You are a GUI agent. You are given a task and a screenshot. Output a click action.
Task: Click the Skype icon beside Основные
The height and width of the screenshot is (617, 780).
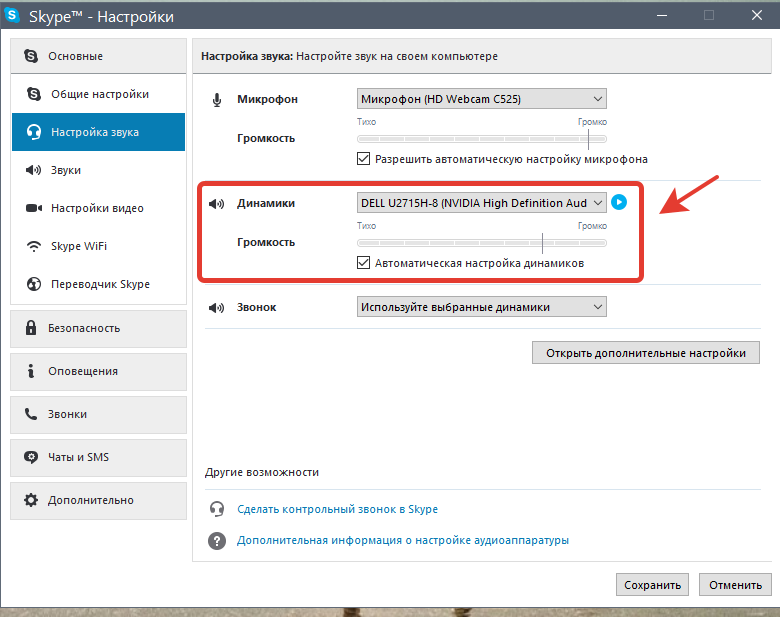click(31, 56)
